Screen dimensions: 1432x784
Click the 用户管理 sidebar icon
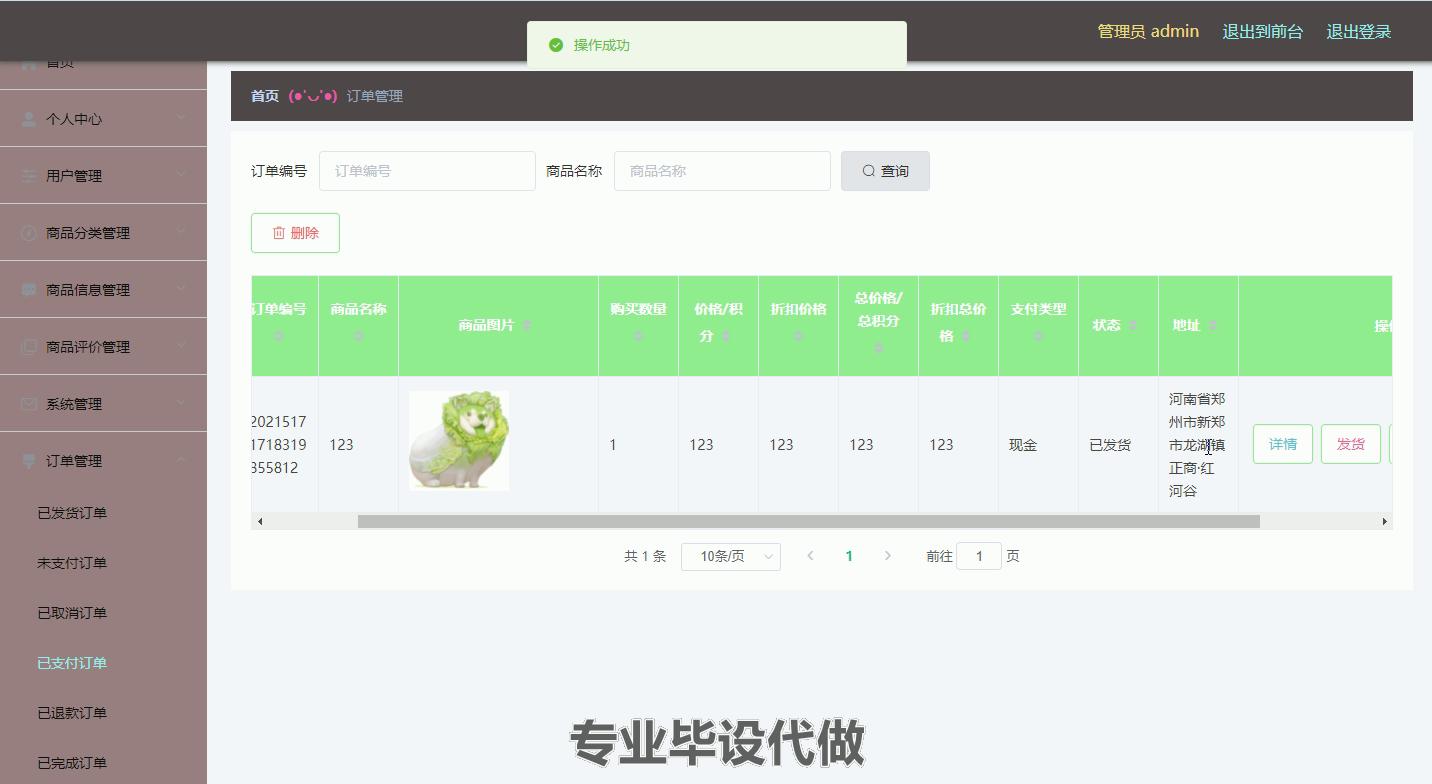28,176
